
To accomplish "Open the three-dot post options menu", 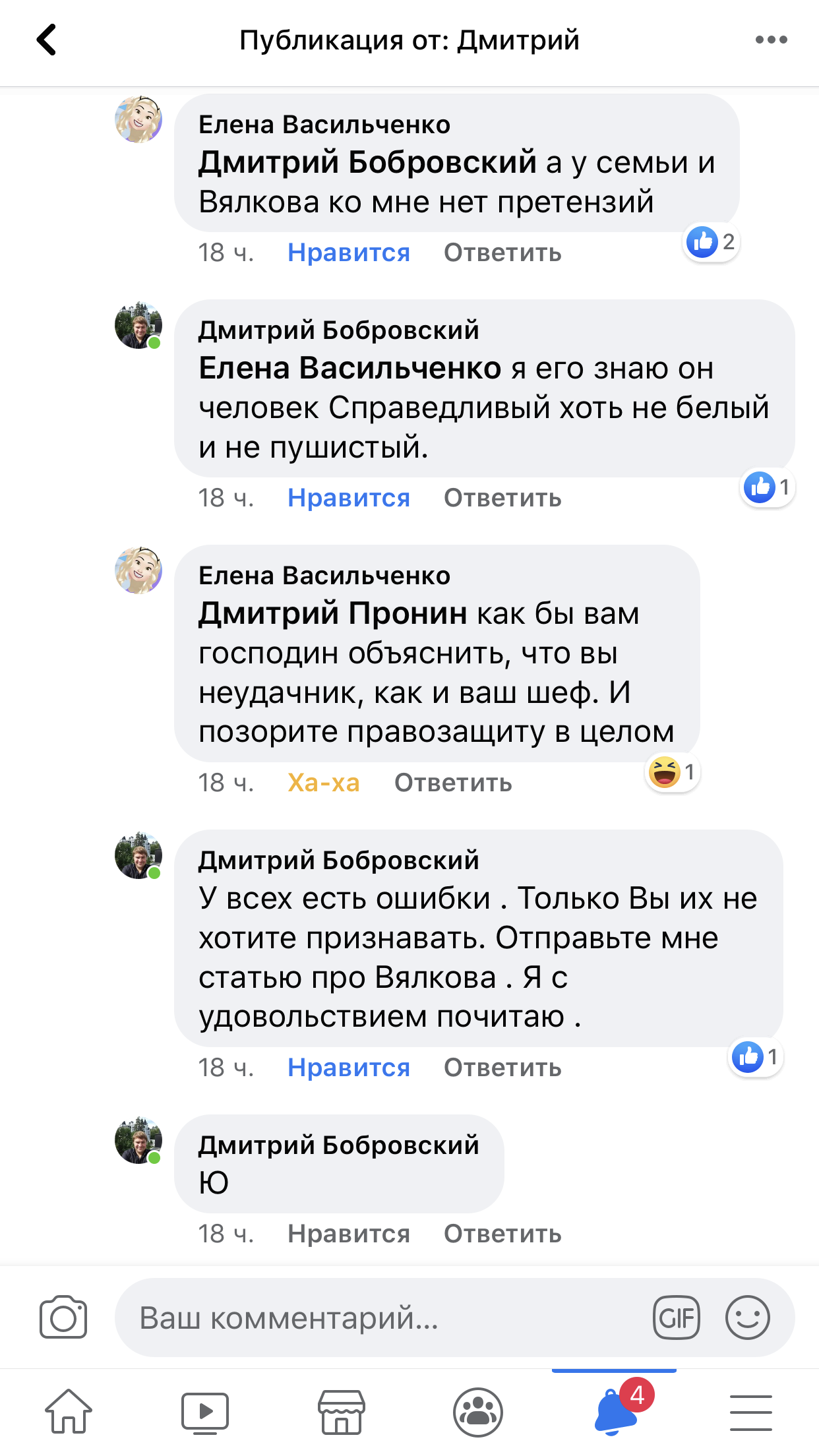I will coord(771,40).
